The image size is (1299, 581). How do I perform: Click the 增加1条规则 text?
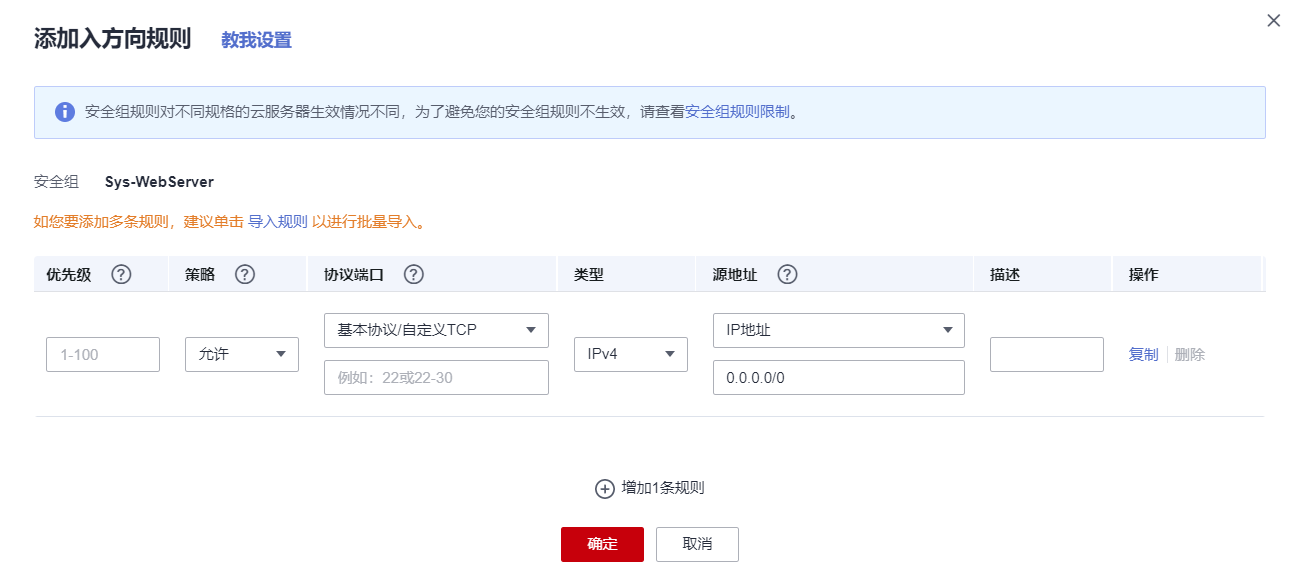coord(663,488)
